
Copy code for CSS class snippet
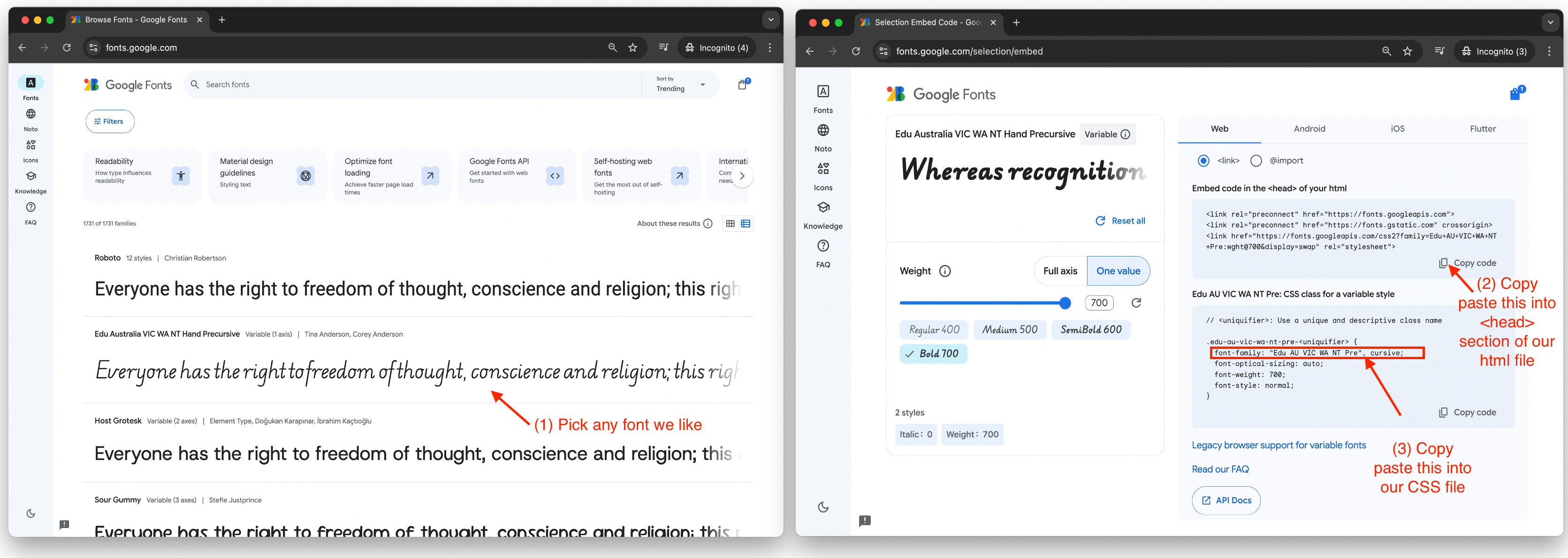tap(1467, 413)
